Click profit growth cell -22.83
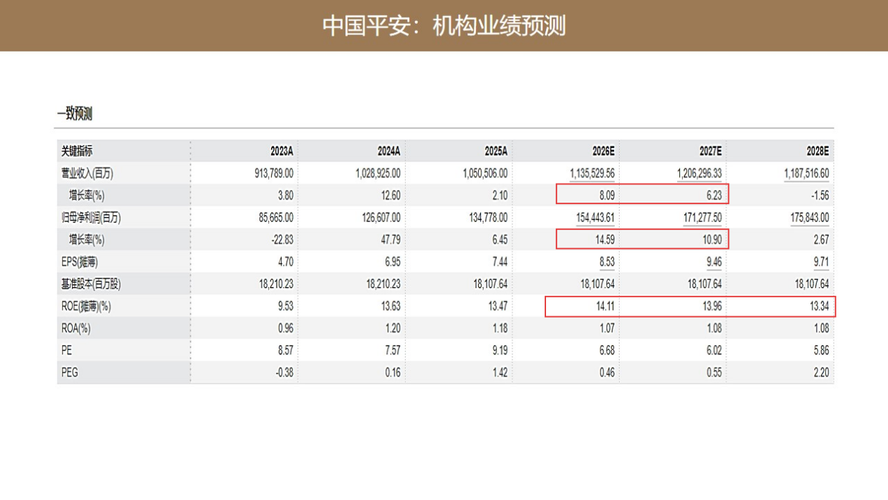888x500 pixels. 283,240
